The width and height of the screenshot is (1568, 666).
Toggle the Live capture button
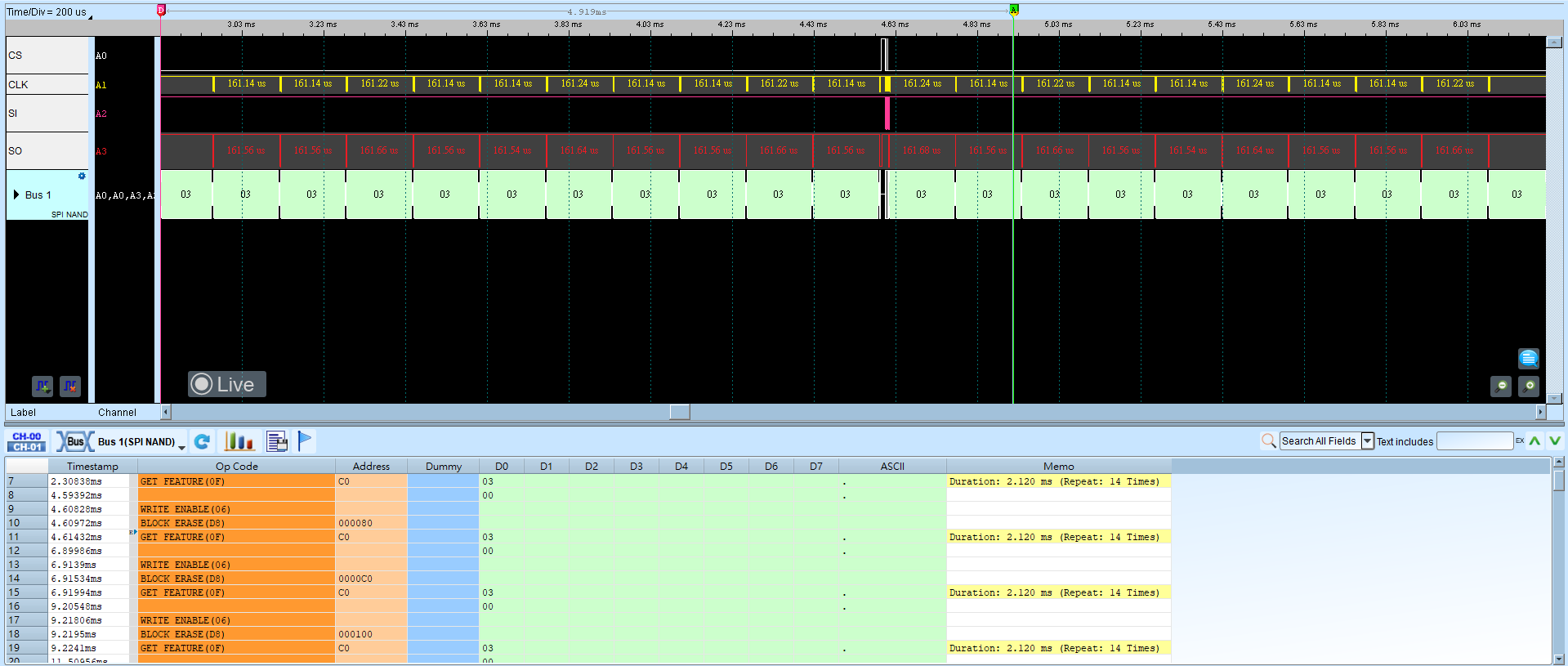click(227, 384)
